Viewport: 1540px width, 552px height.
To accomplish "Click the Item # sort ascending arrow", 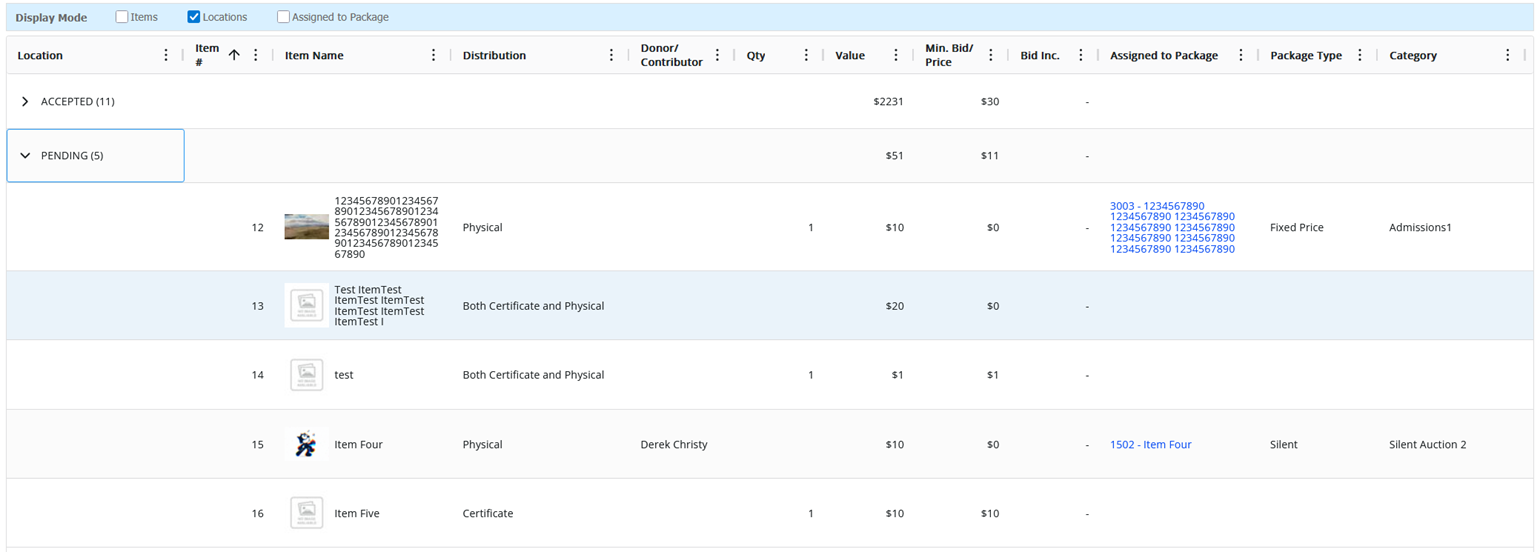I will [x=234, y=56].
